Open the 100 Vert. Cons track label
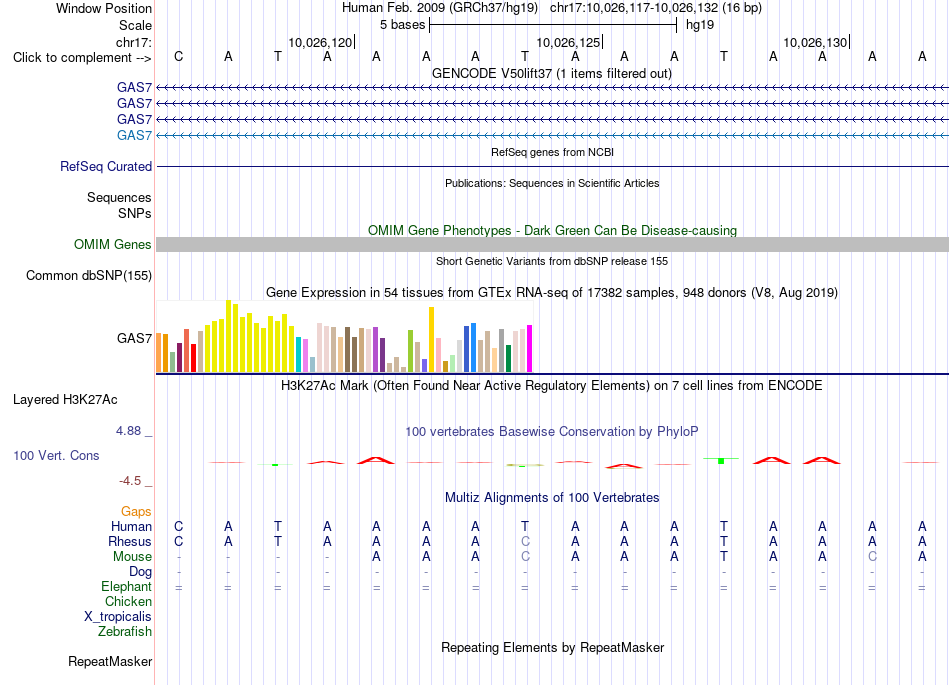 click(56, 455)
